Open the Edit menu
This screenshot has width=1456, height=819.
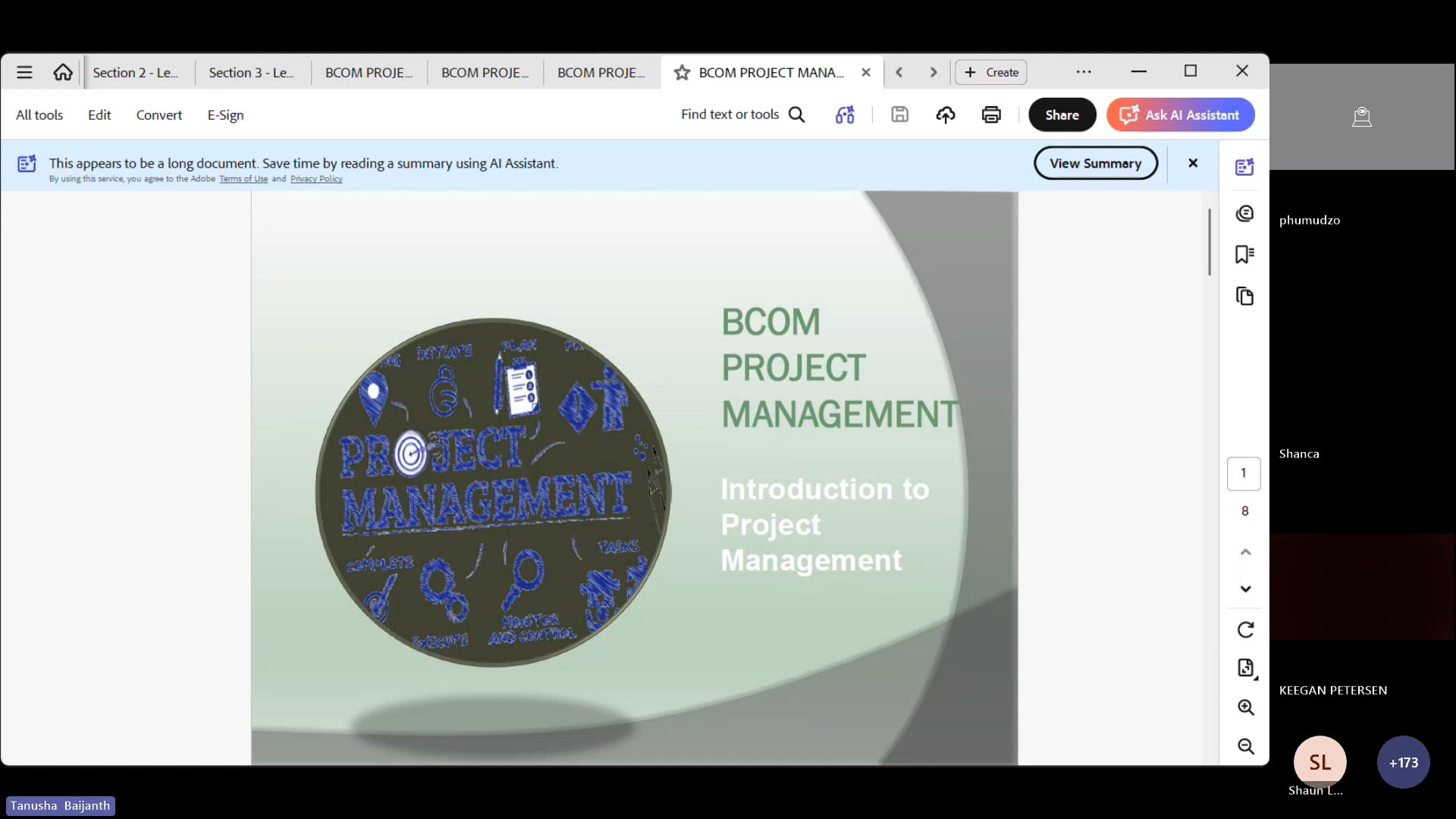coord(99,115)
